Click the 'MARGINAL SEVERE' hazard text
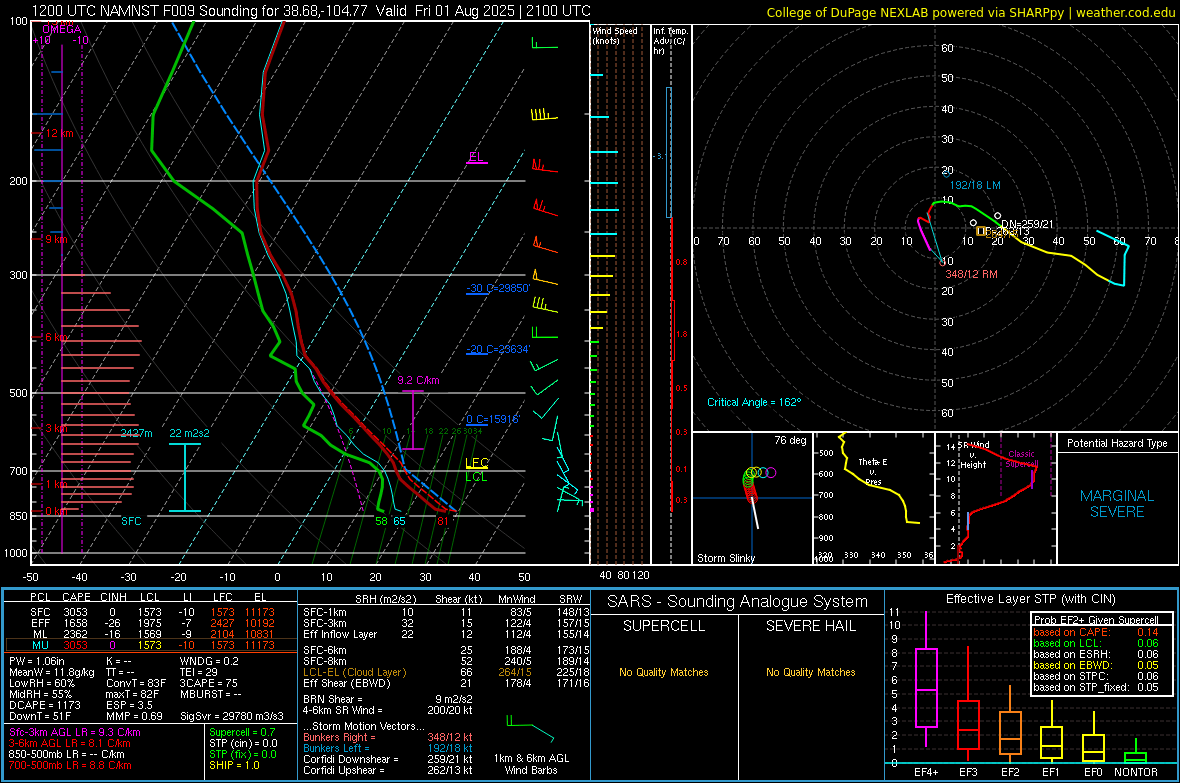Screen dimensions: 1180x783 click(x=1117, y=504)
